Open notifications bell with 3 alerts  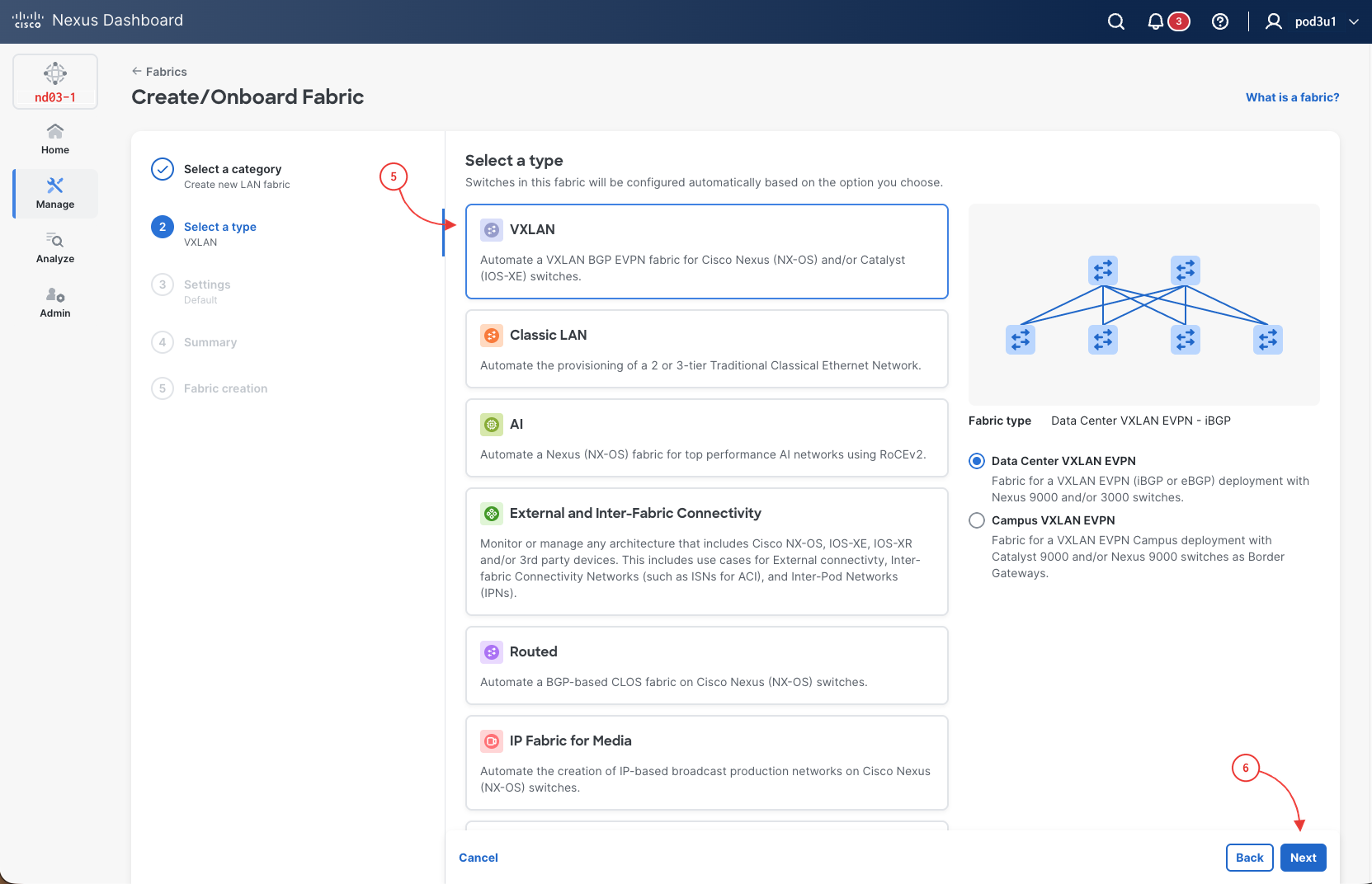pyautogui.click(x=1167, y=21)
